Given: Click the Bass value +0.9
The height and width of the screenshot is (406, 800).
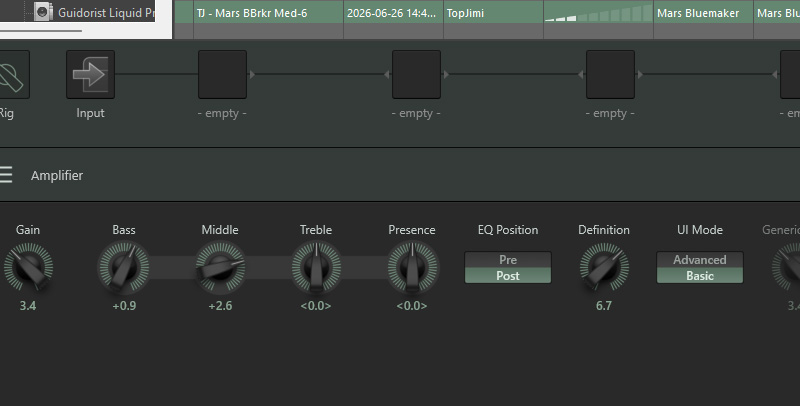Looking at the screenshot, I should pyautogui.click(x=124, y=306).
